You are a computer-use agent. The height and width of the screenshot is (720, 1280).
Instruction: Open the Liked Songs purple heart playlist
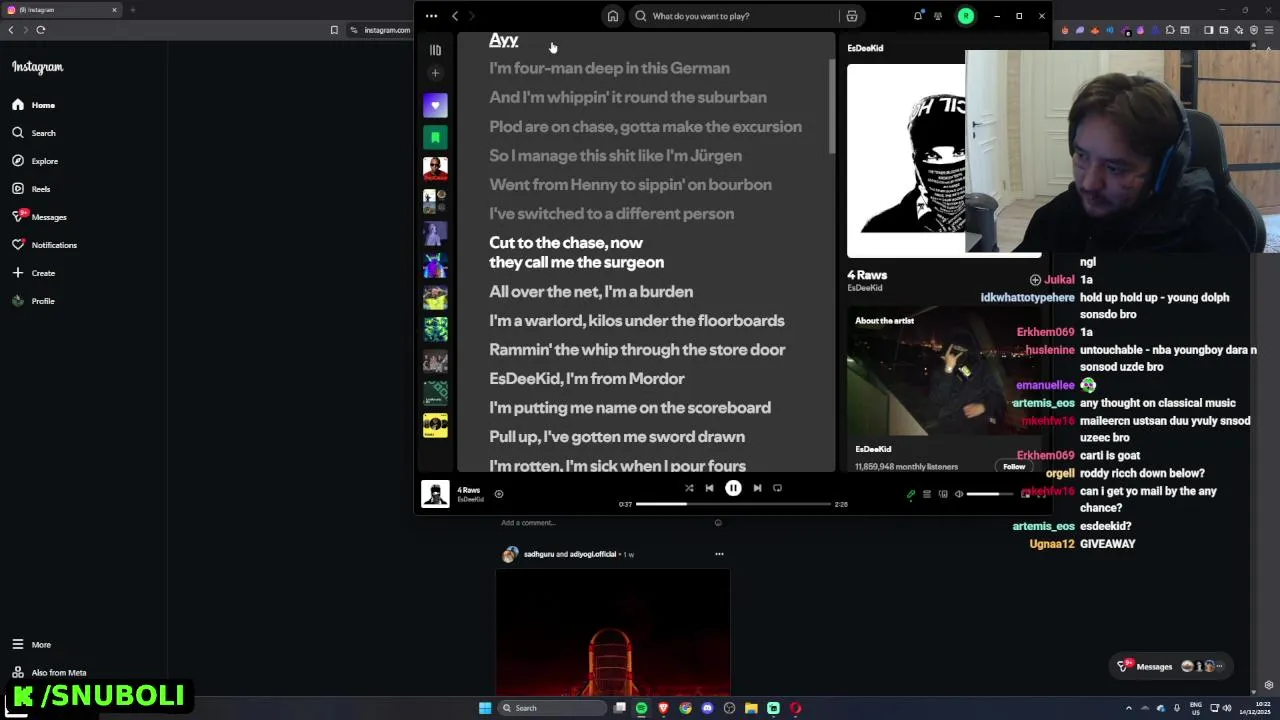[x=435, y=105]
